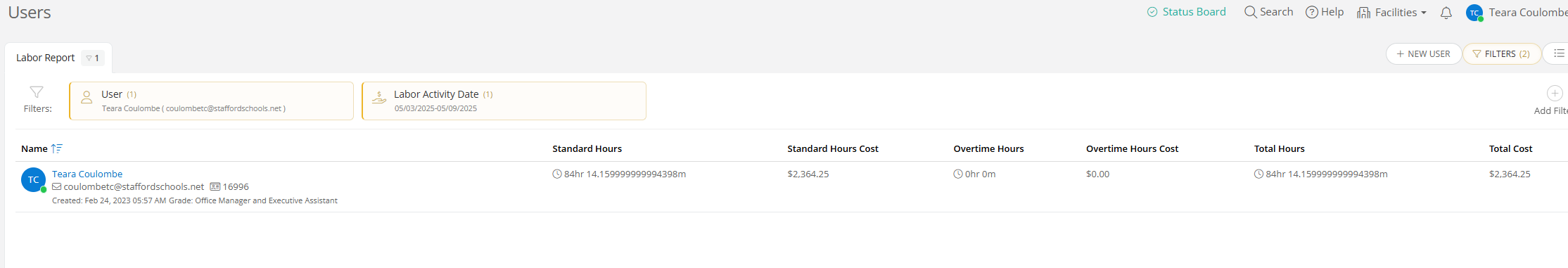Select the Labor Report tab
Screen dimensions: 1568x268
46,58
